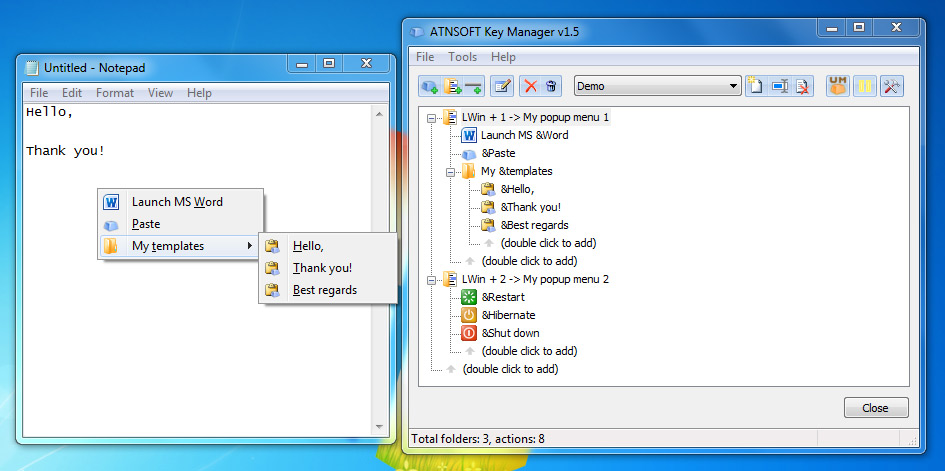Click the folder icon of My popup menu 1
The image size is (945, 471).
click(x=450, y=117)
